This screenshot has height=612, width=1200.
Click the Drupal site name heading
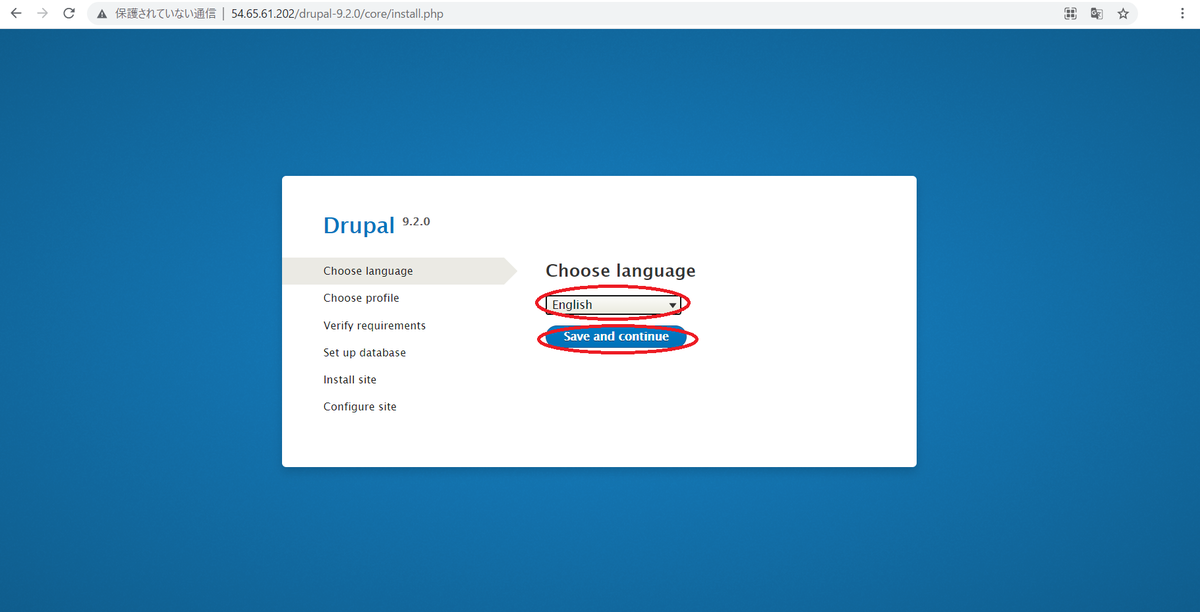pyautogui.click(x=359, y=226)
